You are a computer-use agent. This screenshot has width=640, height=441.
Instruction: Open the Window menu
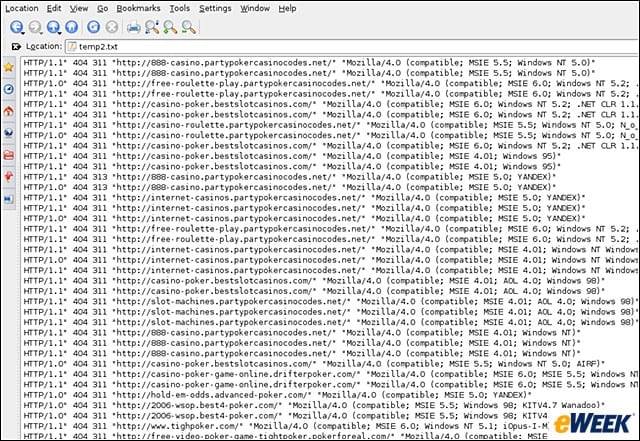pyautogui.click(x=255, y=8)
